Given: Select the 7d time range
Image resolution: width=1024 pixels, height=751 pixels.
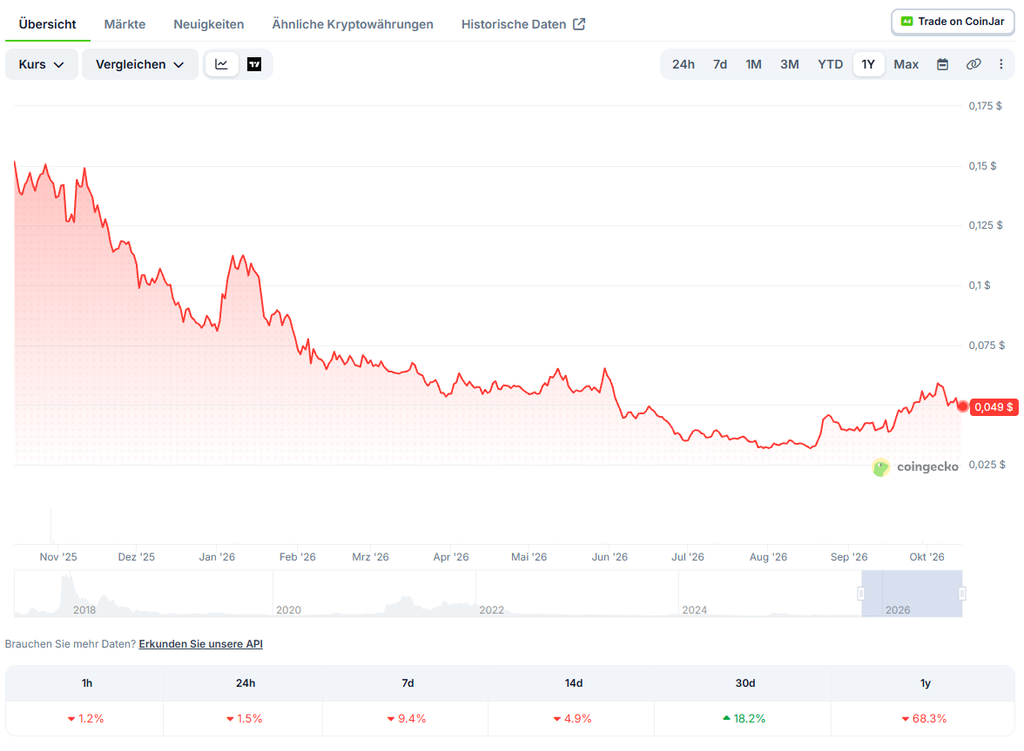Looking at the screenshot, I should click(x=720, y=64).
